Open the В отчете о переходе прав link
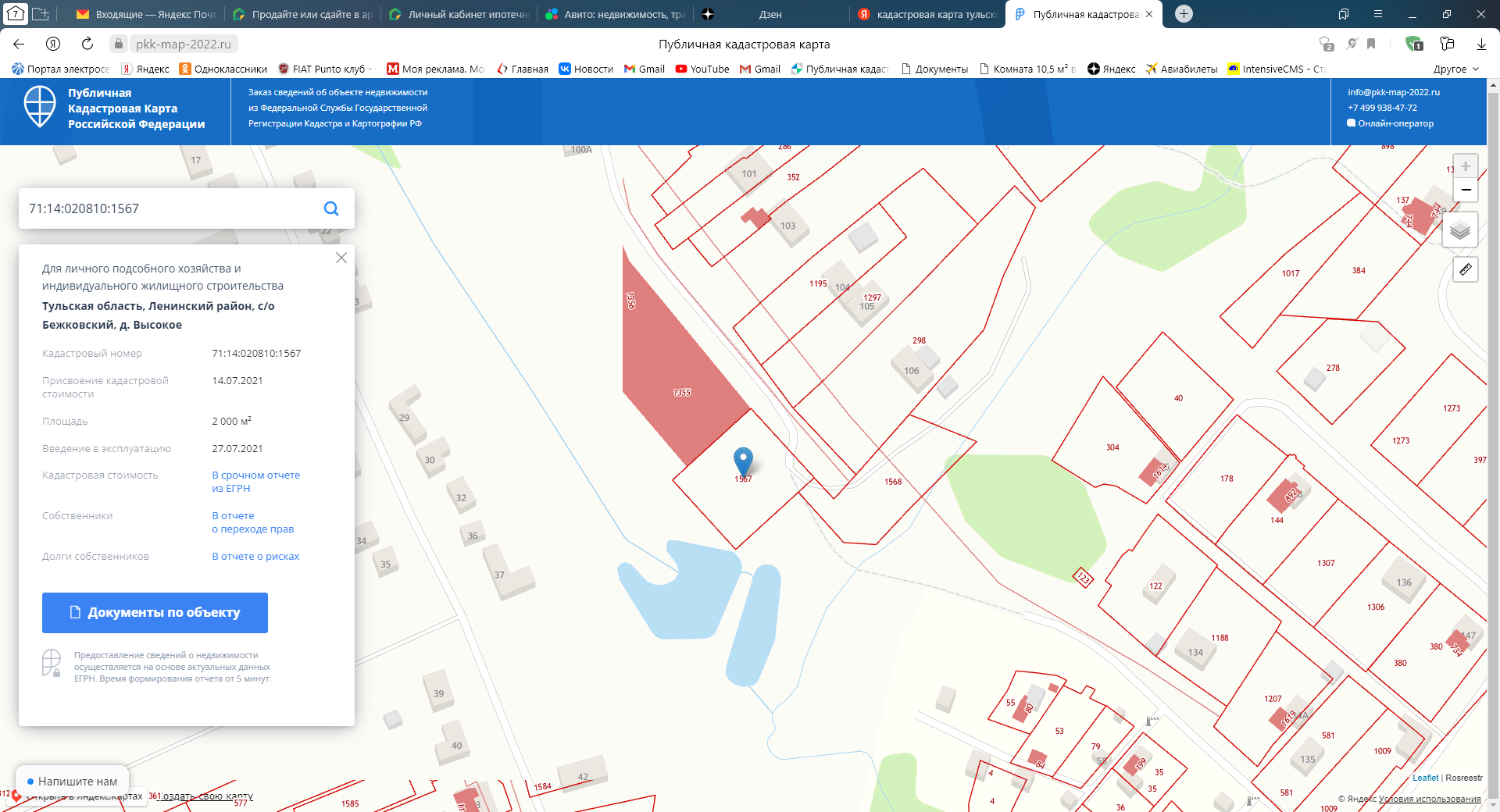1500x812 pixels. [253, 522]
